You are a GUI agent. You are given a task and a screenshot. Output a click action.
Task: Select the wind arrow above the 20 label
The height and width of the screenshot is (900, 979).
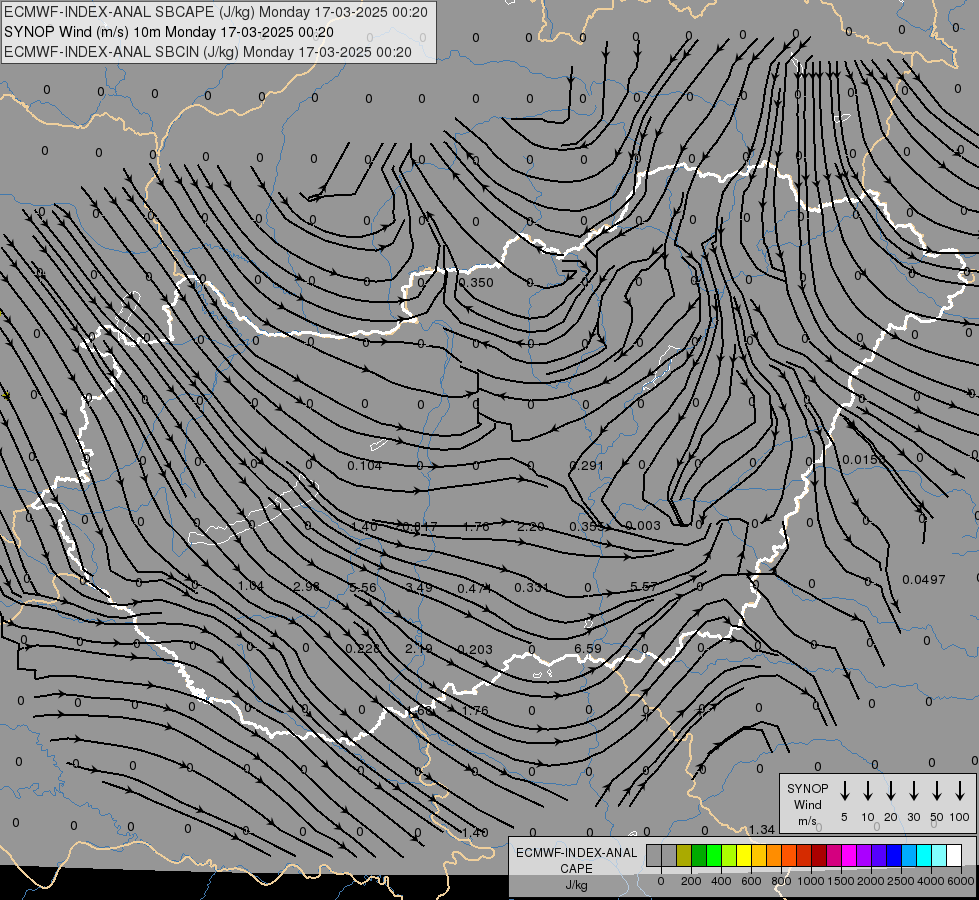(890, 791)
